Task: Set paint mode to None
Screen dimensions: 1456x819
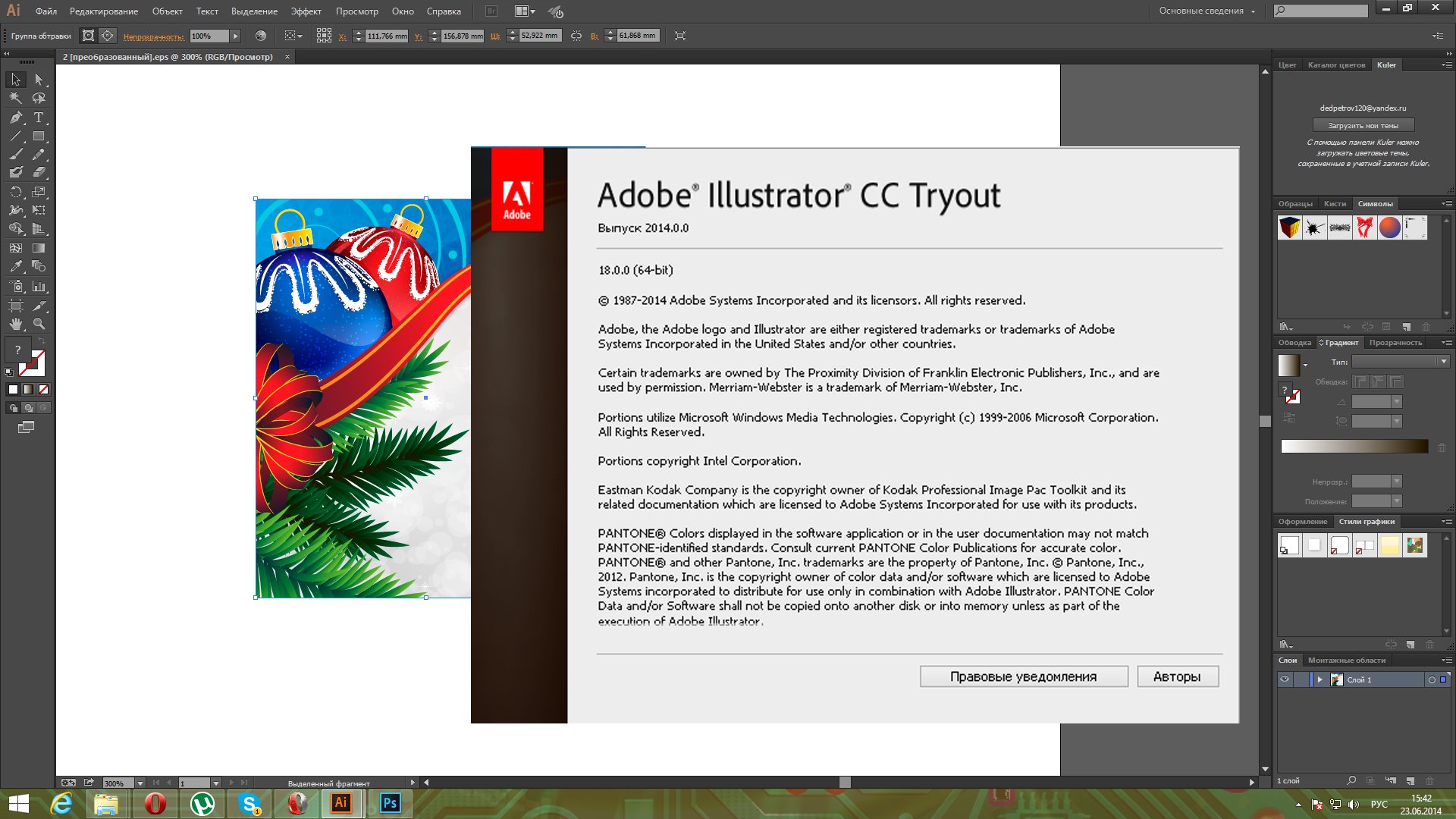Action: pyautogui.click(x=43, y=390)
